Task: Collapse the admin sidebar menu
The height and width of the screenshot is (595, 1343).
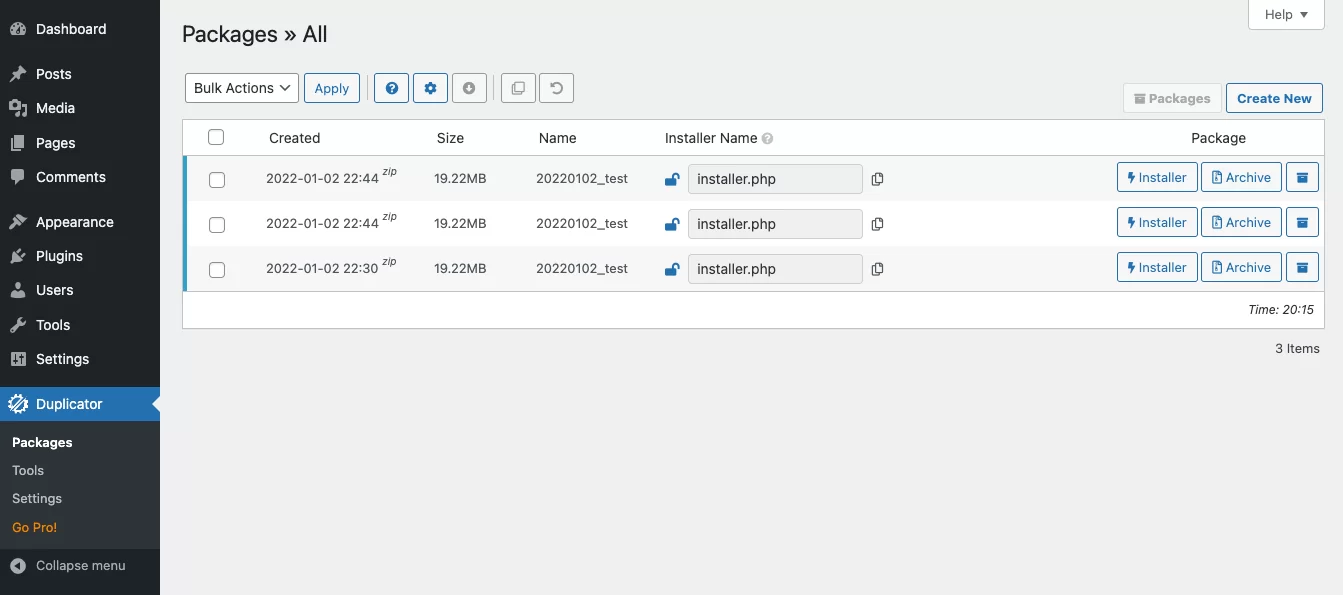Action: coord(80,566)
